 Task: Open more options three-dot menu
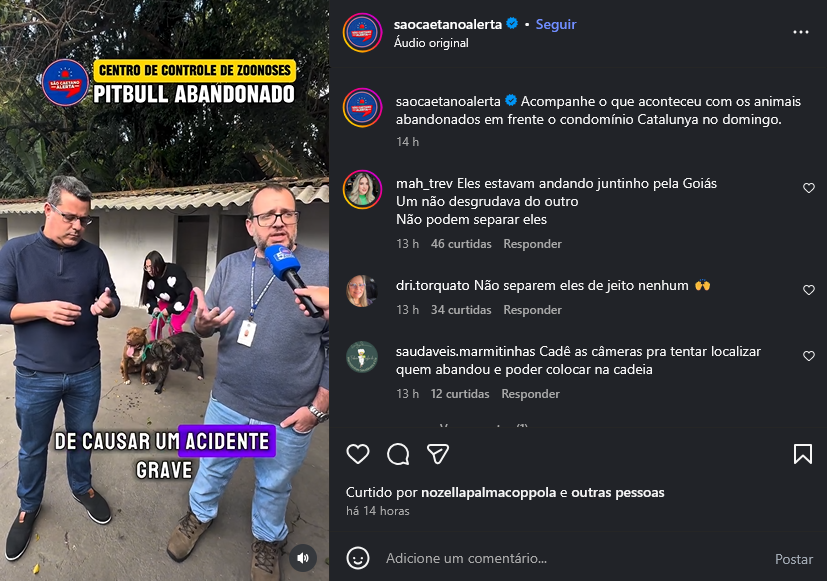[x=801, y=32]
